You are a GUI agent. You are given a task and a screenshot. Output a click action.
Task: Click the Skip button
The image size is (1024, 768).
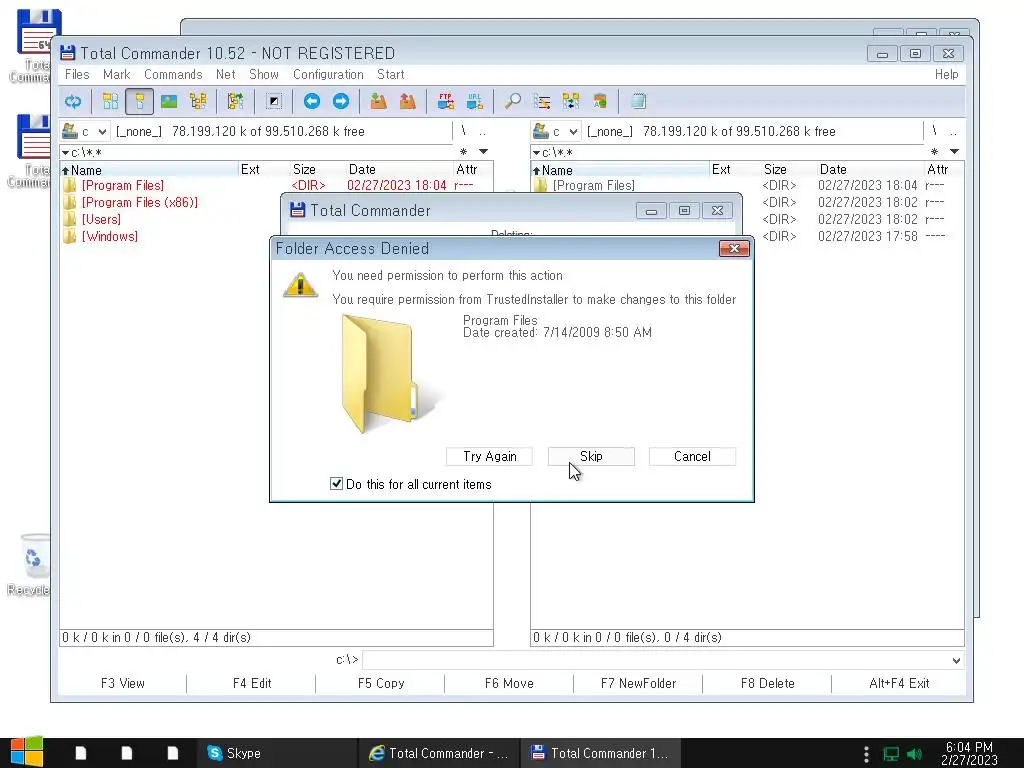[591, 456]
